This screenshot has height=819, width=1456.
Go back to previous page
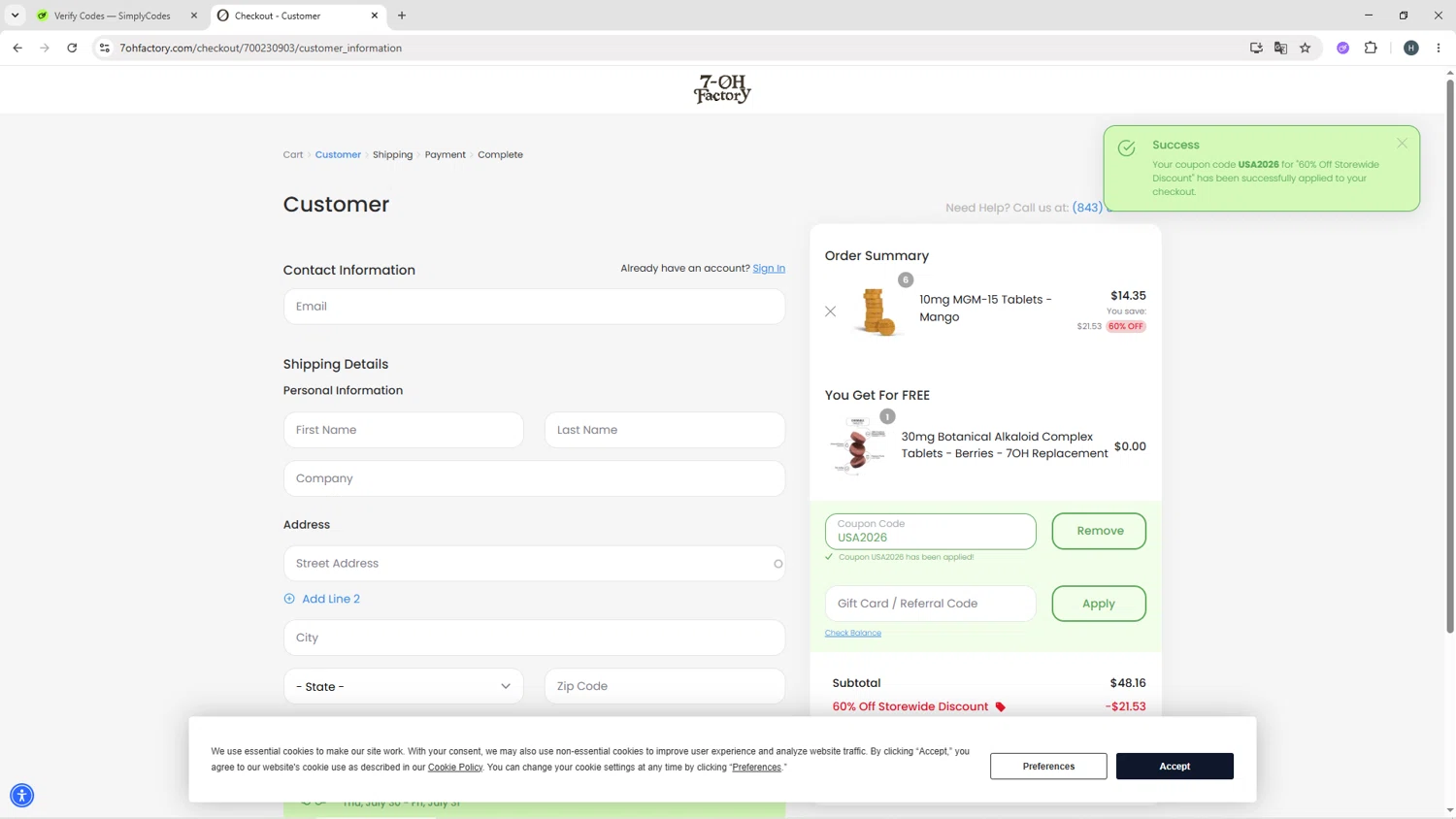17,48
